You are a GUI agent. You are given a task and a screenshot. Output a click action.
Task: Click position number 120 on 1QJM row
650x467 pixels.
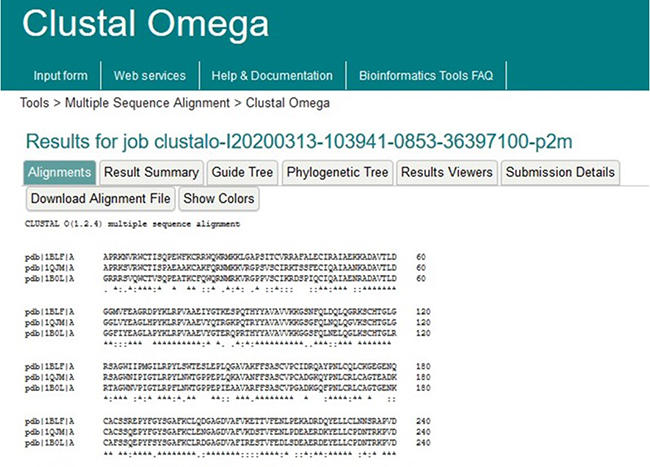point(423,322)
